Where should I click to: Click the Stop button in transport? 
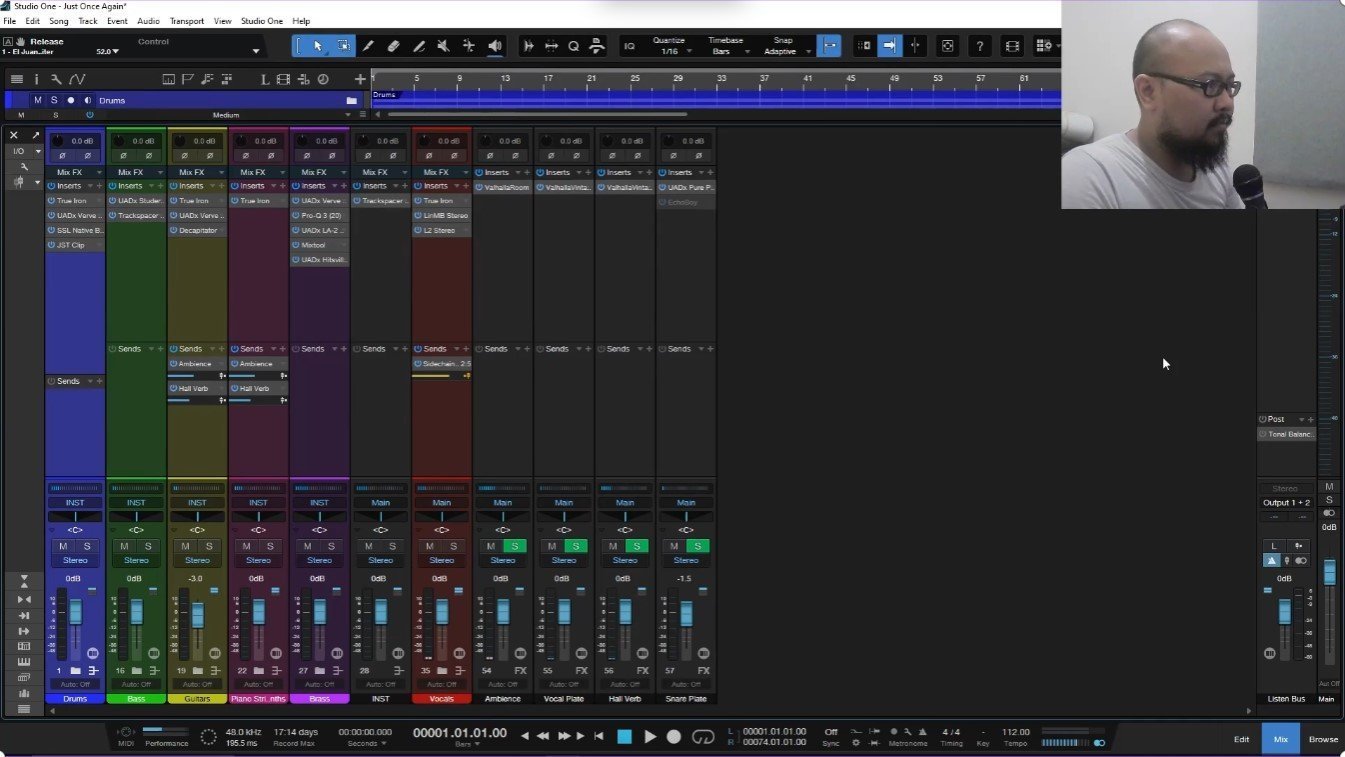(624, 736)
